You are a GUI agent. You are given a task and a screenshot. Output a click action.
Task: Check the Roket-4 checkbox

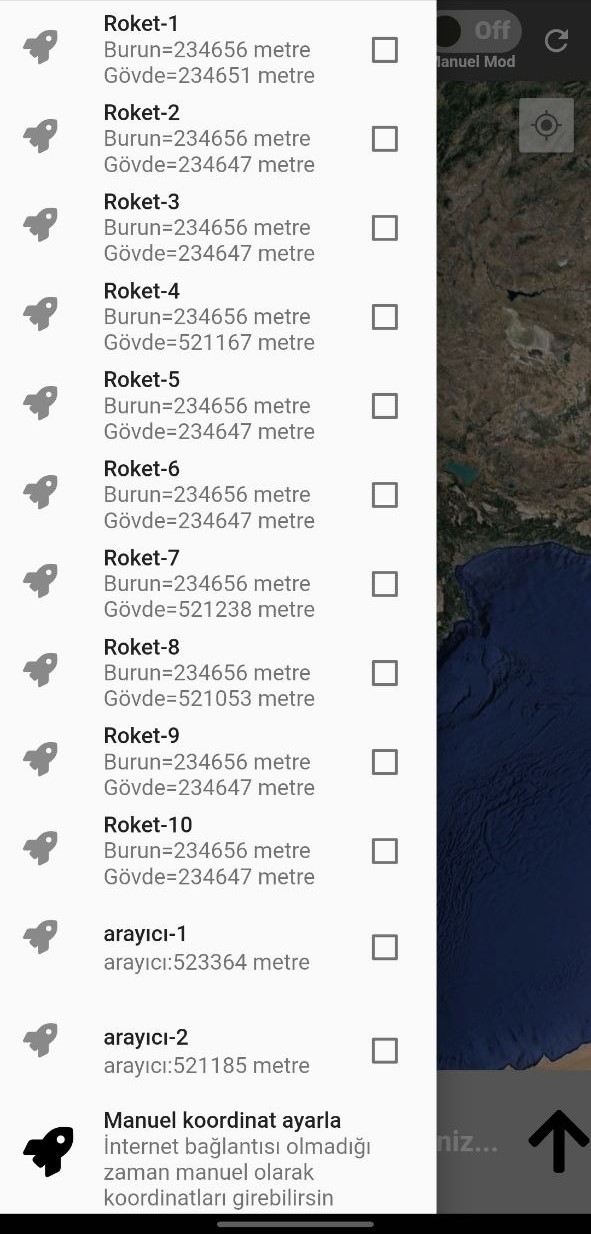385,316
